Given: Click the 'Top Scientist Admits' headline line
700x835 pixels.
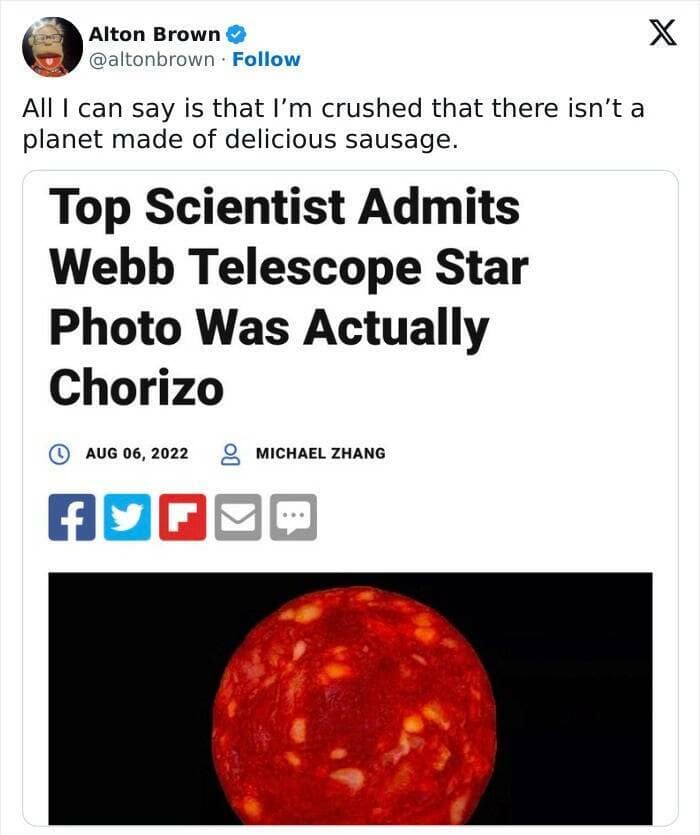Looking at the screenshot, I should (285, 208).
